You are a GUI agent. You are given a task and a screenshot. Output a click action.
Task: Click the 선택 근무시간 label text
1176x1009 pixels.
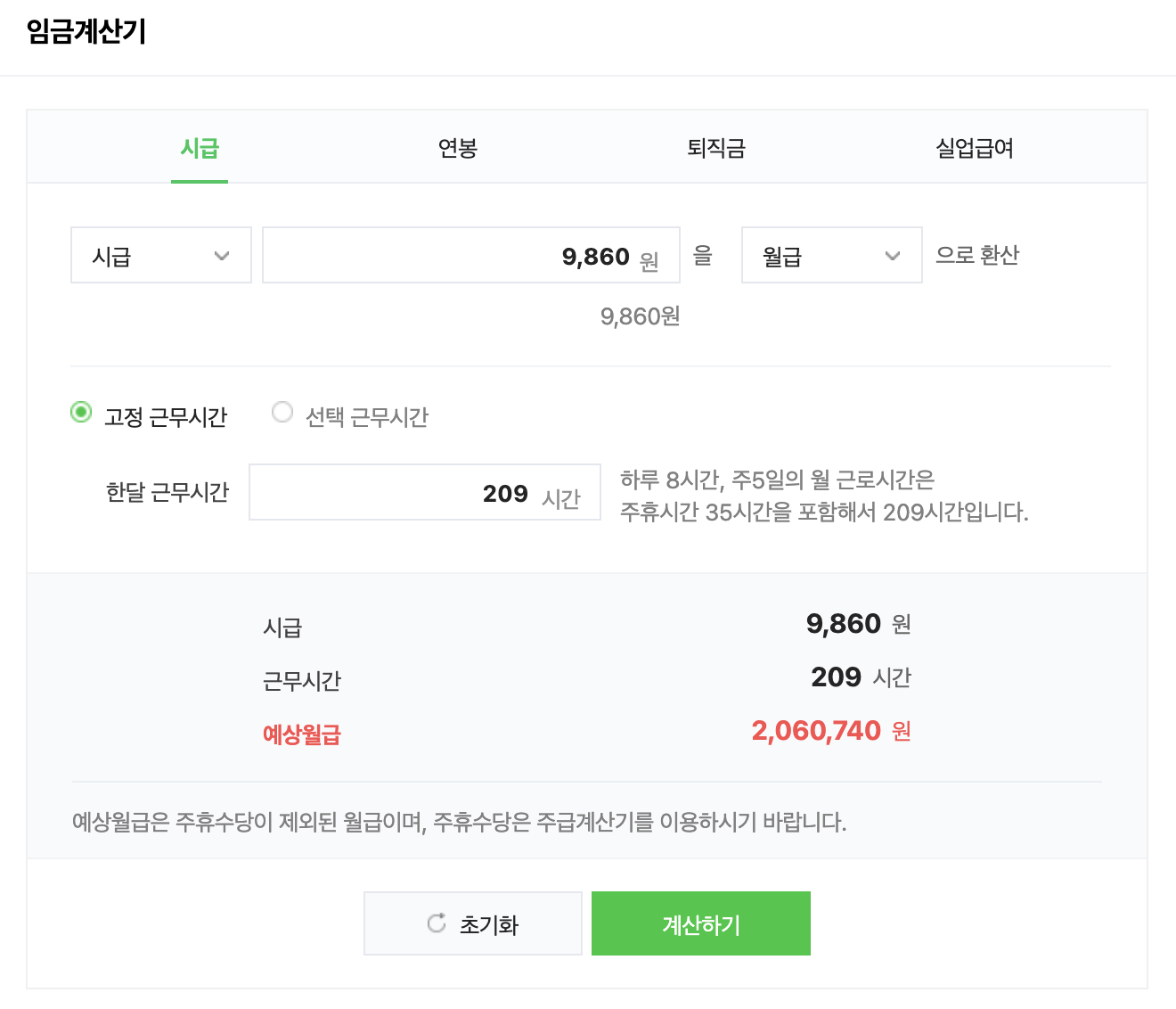[367, 416]
